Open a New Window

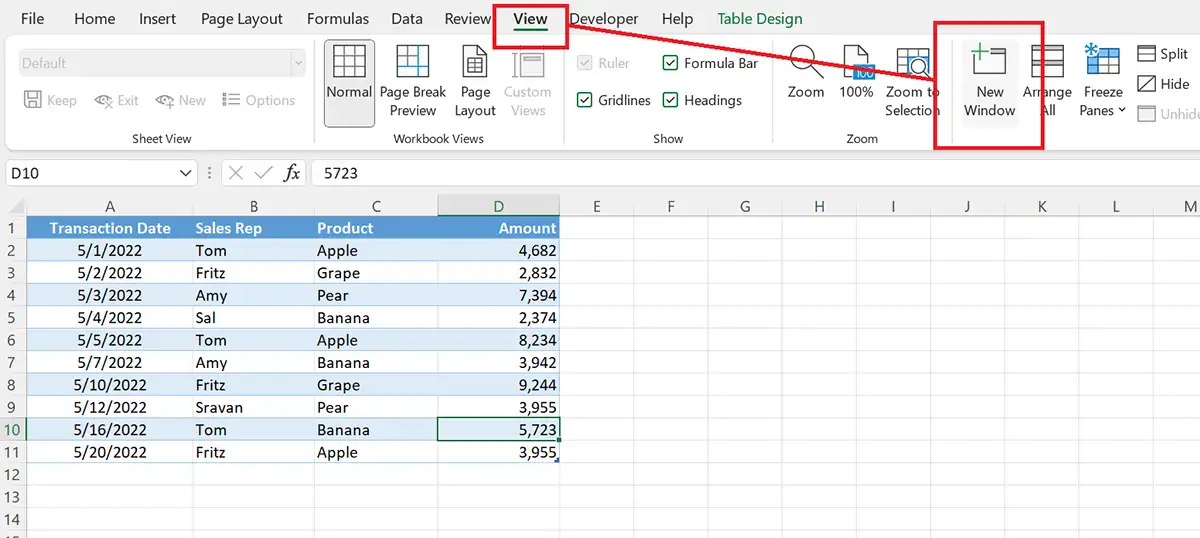(989, 83)
